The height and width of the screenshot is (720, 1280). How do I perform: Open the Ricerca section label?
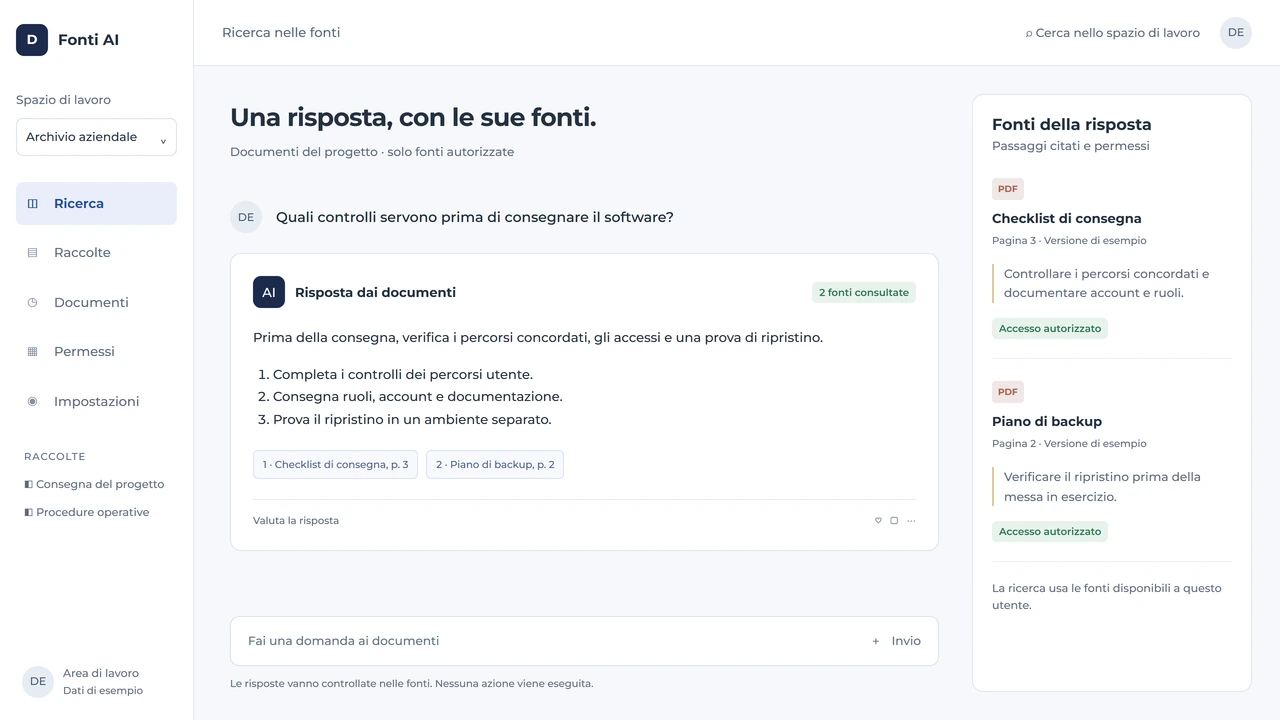click(x=79, y=204)
